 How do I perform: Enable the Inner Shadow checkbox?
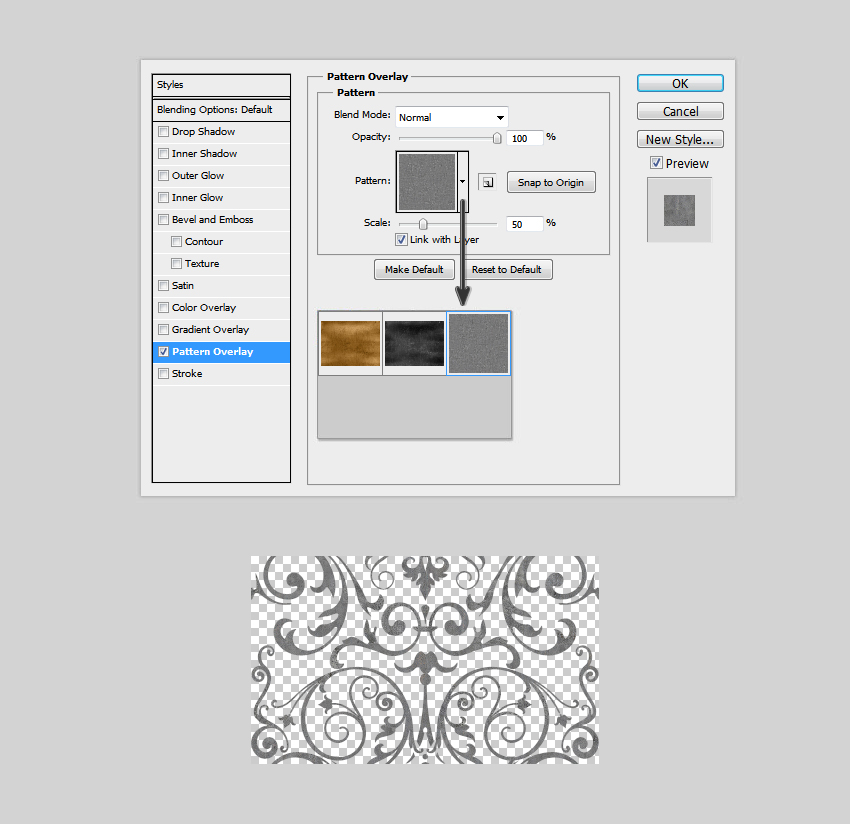pos(163,153)
